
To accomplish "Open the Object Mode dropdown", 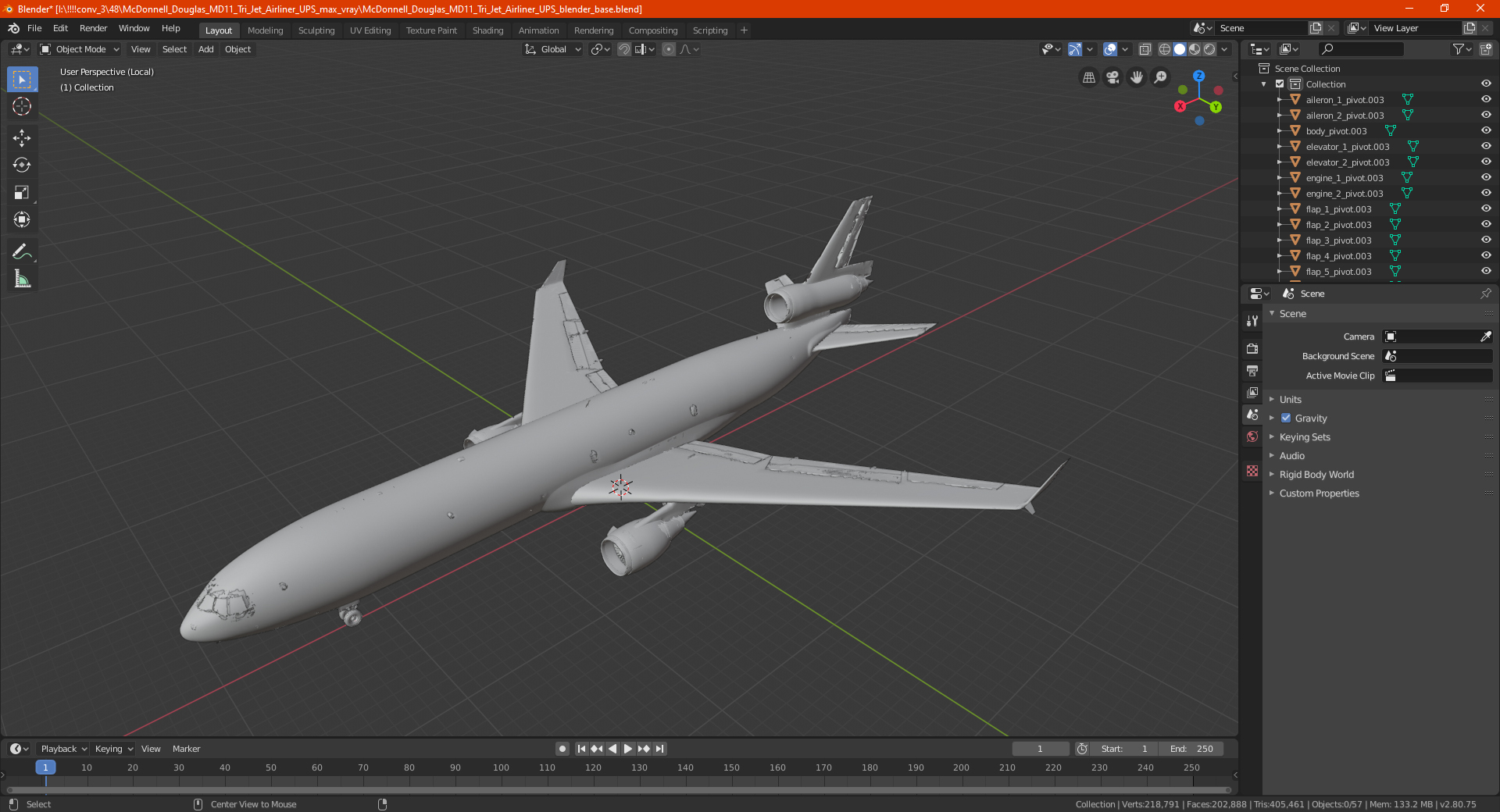I will point(80,49).
